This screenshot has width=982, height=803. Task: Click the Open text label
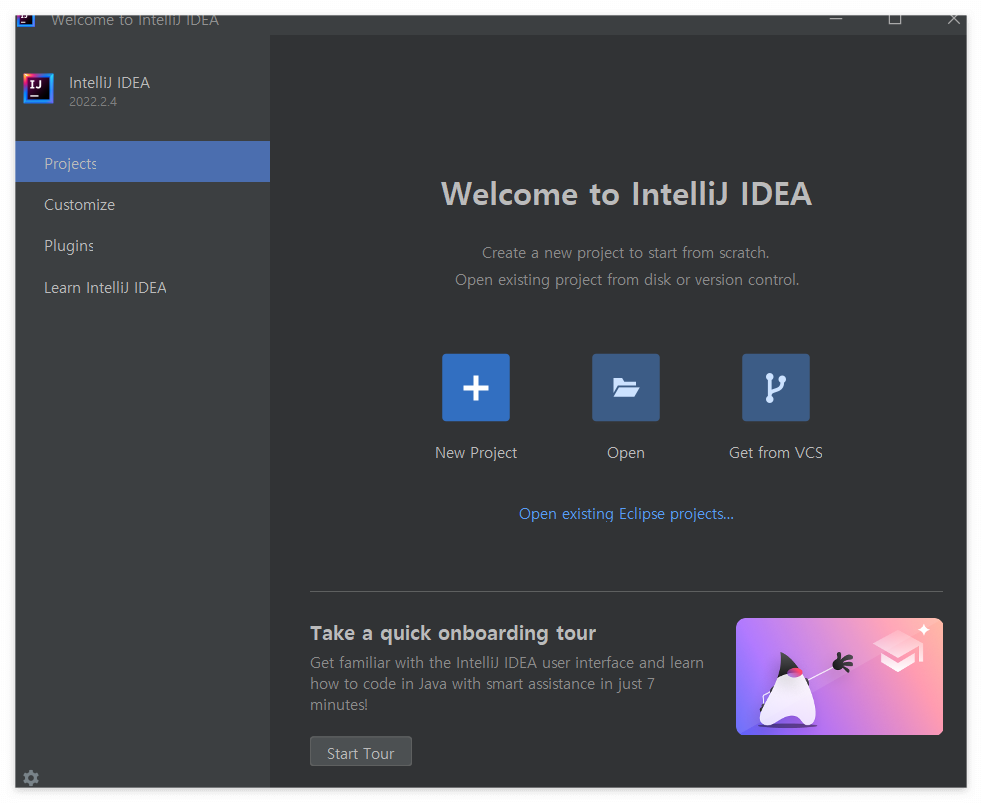(626, 453)
